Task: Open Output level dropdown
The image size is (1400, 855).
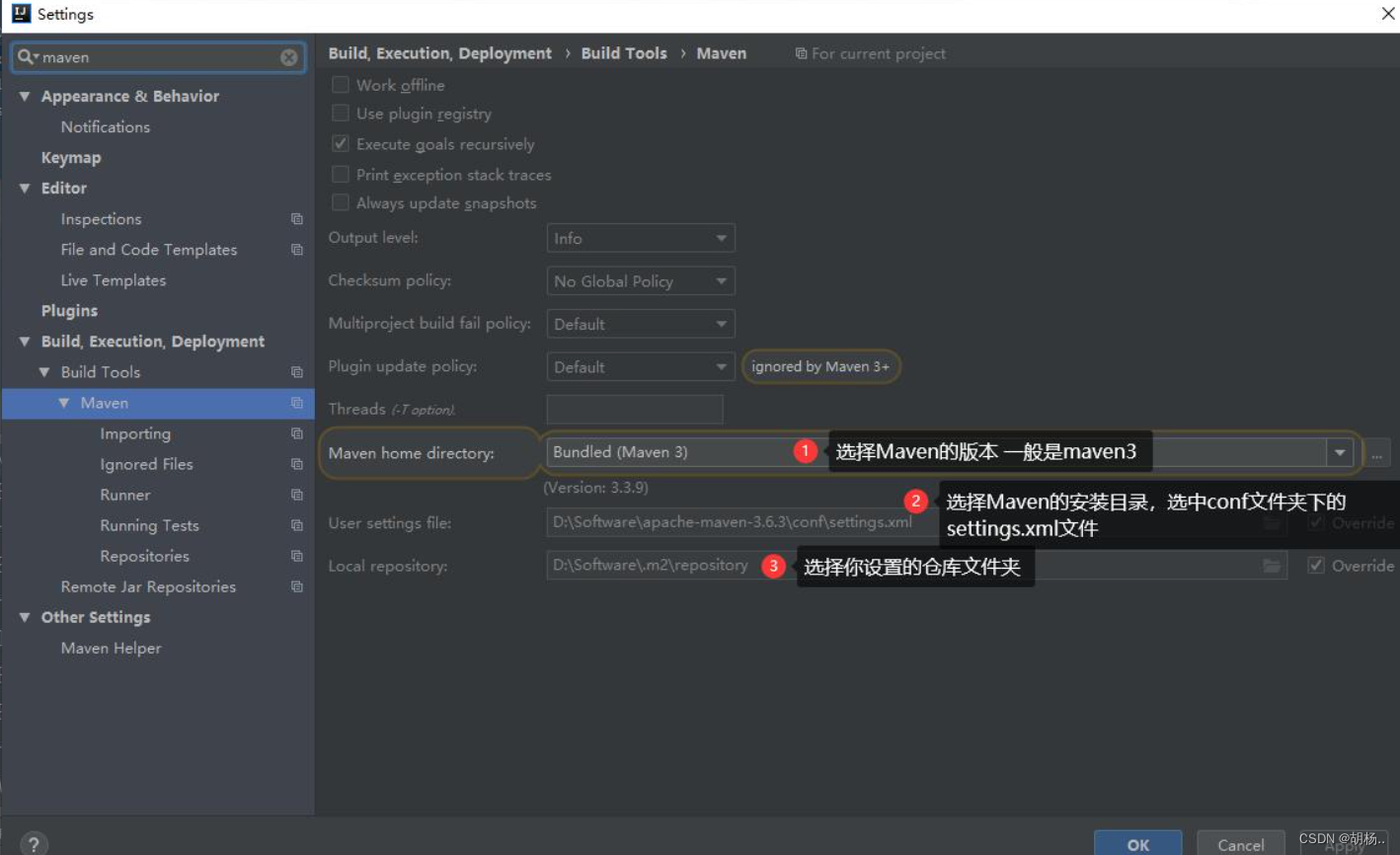Action: tap(641, 238)
